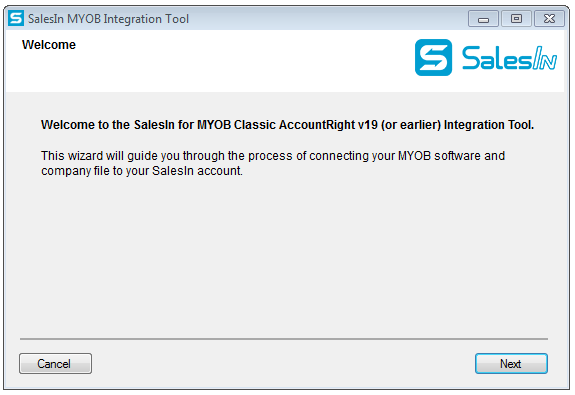This screenshot has height=395, width=575.
Task: Click the words 'Integration Tool.' in bold heading
Action: click(x=489, y=125)
